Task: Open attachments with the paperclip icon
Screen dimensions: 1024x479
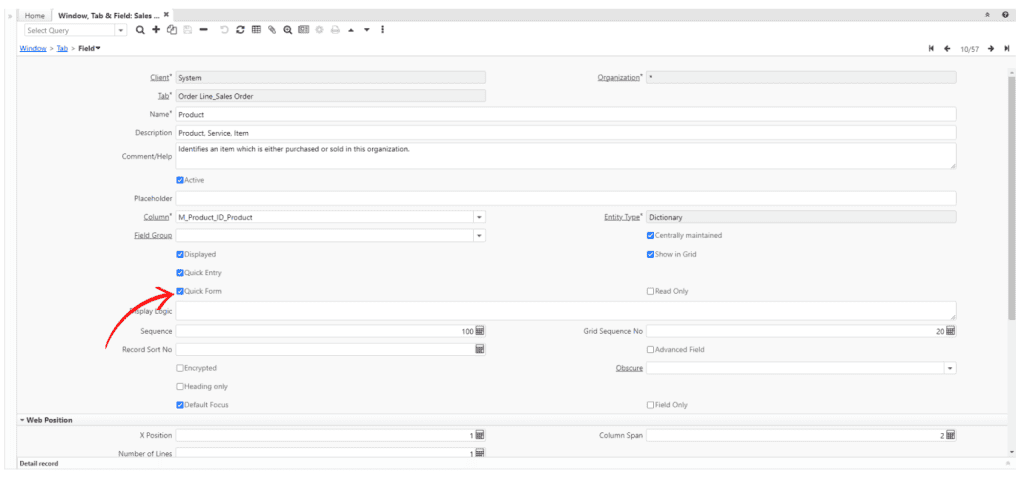Action: 271,30
